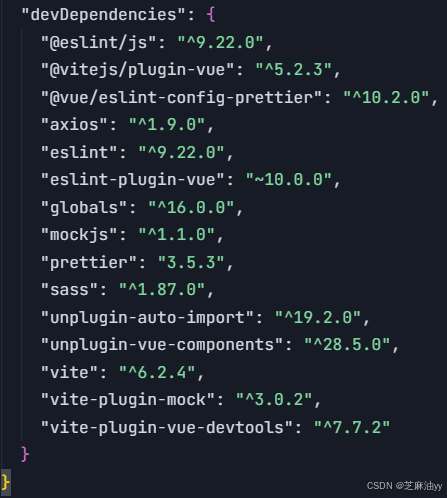Screen dimensions: 447x498
Task: Select the "^5.2.3" plugin-vue version string
Action: click(x=293, y=70)
